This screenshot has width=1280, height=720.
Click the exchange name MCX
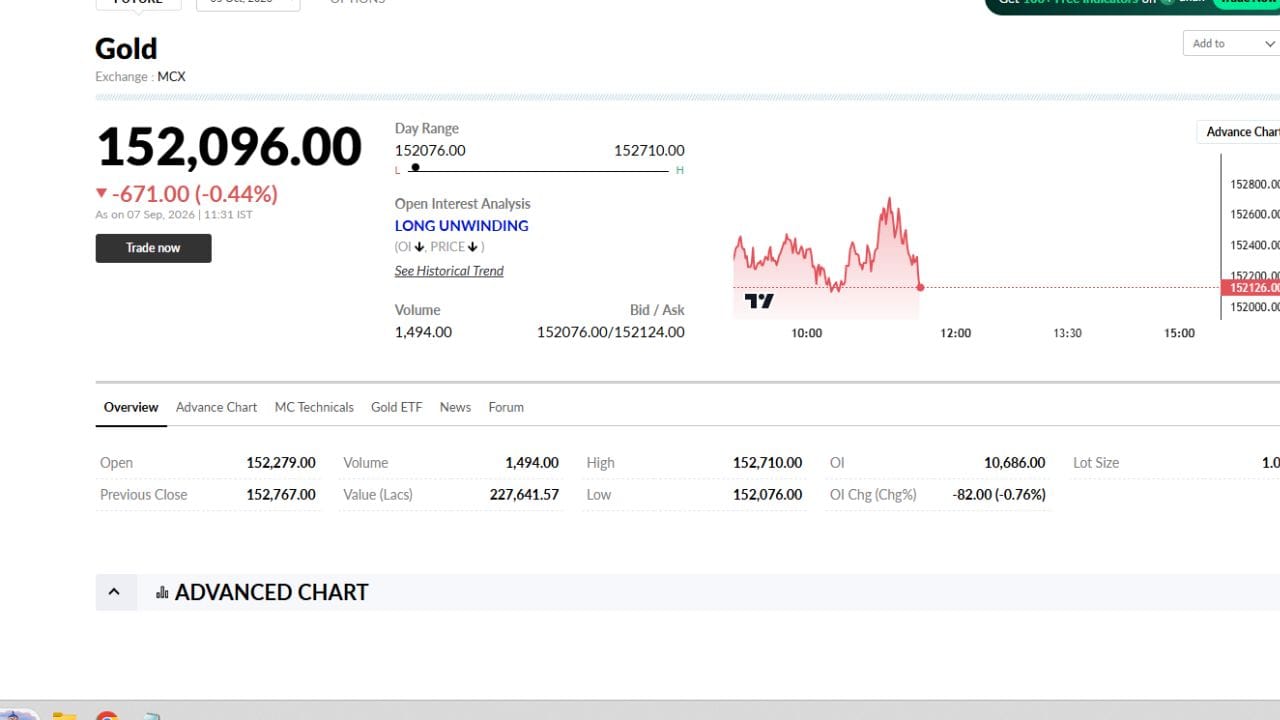click(x=171, y=77)
